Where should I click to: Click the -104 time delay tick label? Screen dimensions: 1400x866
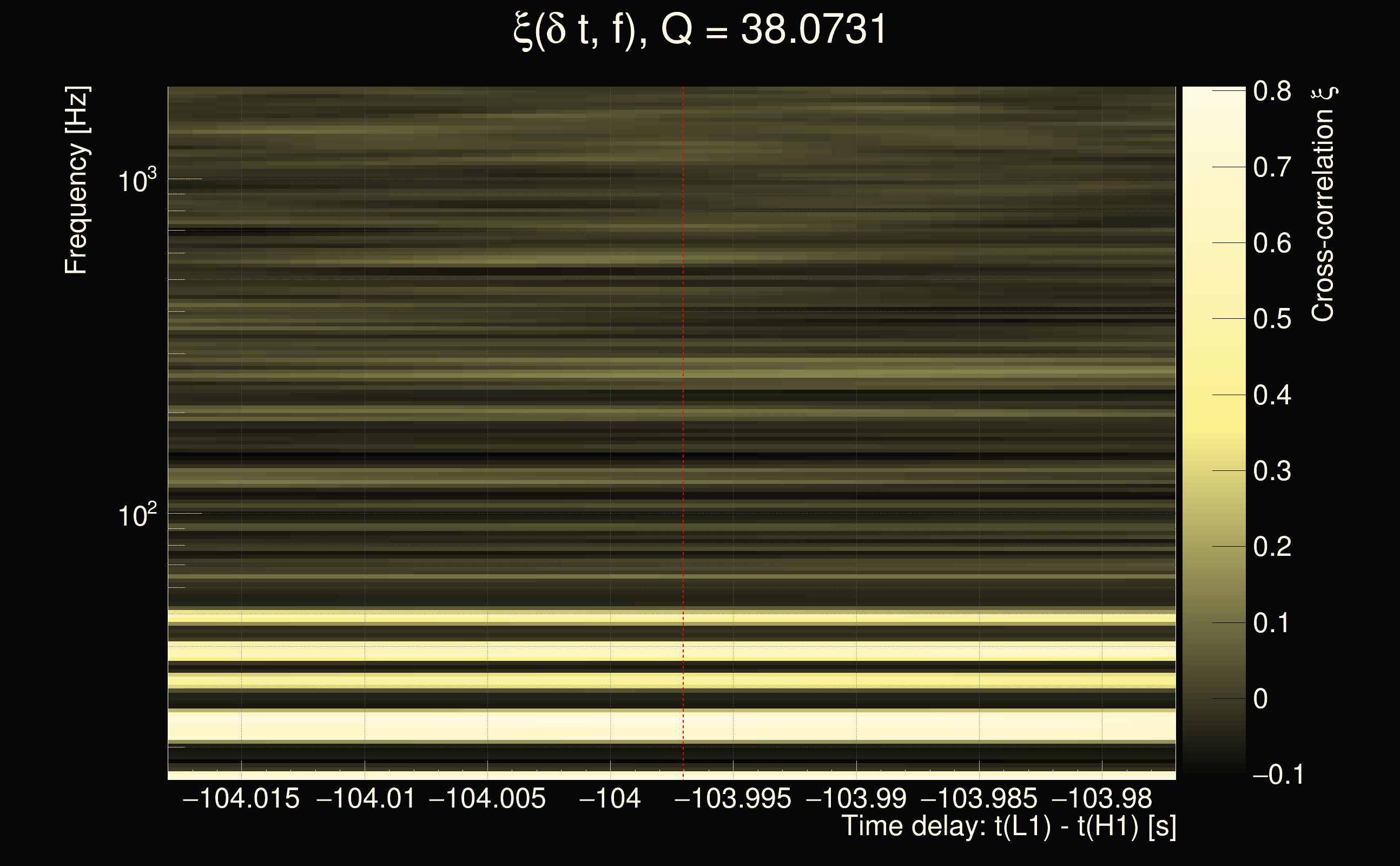[x=610, y=799]
